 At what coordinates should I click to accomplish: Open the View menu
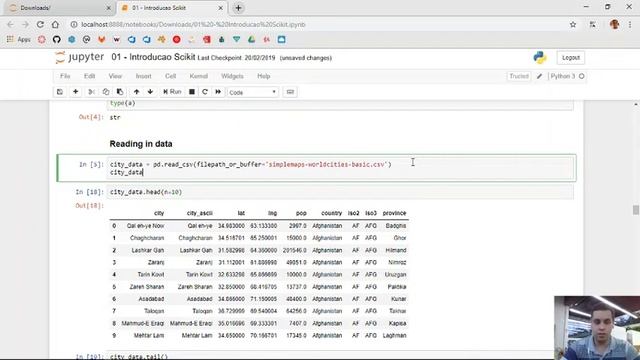115,76
